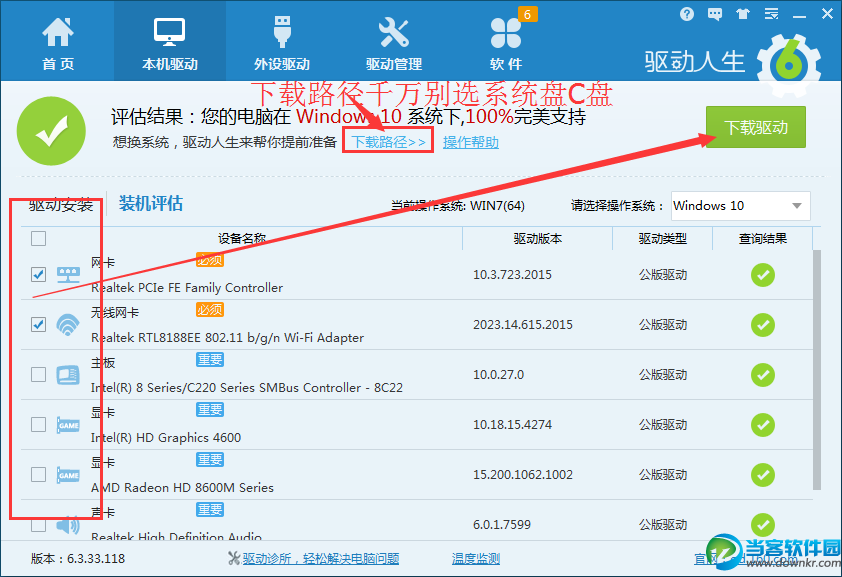This screenshot has width=842, height=577.
Task: Check the AMD Radeon HD 8600M checkbox
Action: point(38,474)
